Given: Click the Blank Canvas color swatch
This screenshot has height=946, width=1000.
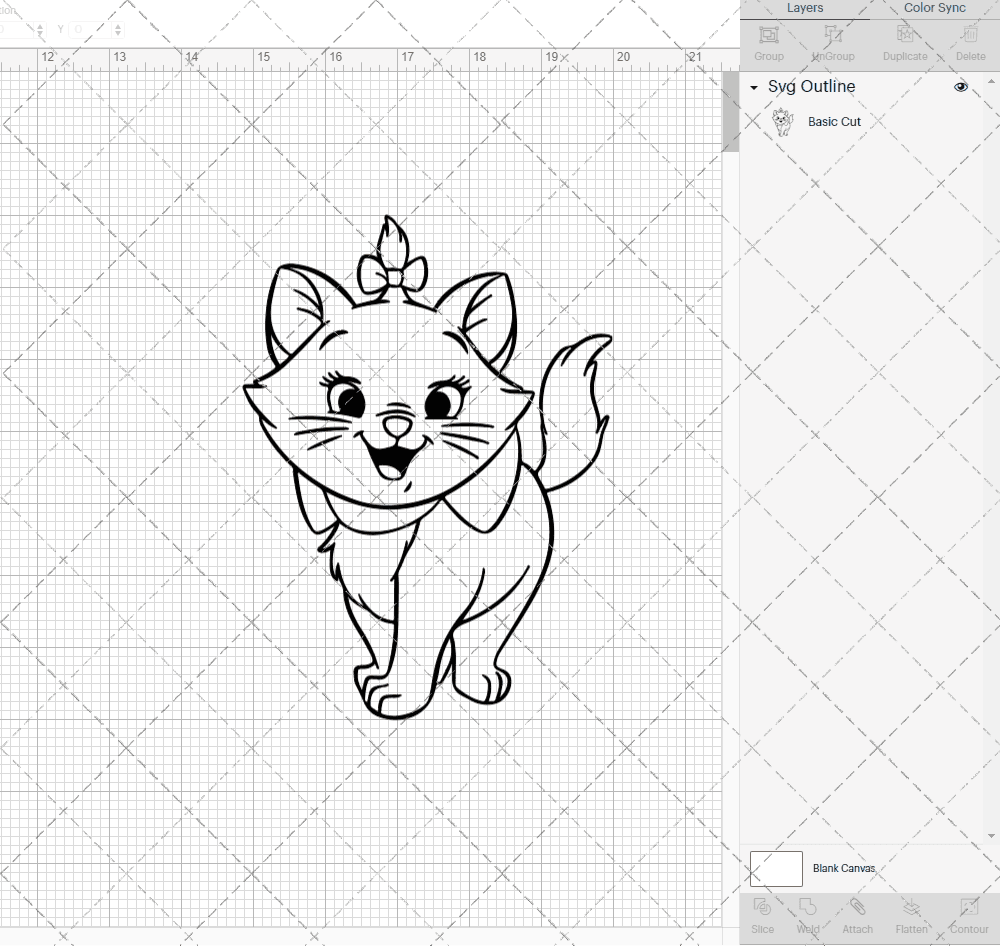Looking at the screenshot, I should (x=776, y=868).
